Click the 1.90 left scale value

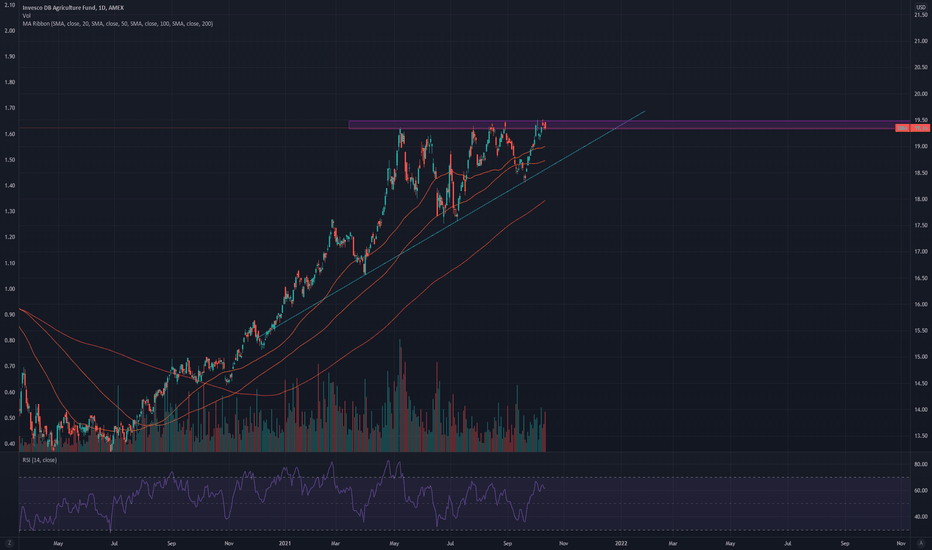10,56
